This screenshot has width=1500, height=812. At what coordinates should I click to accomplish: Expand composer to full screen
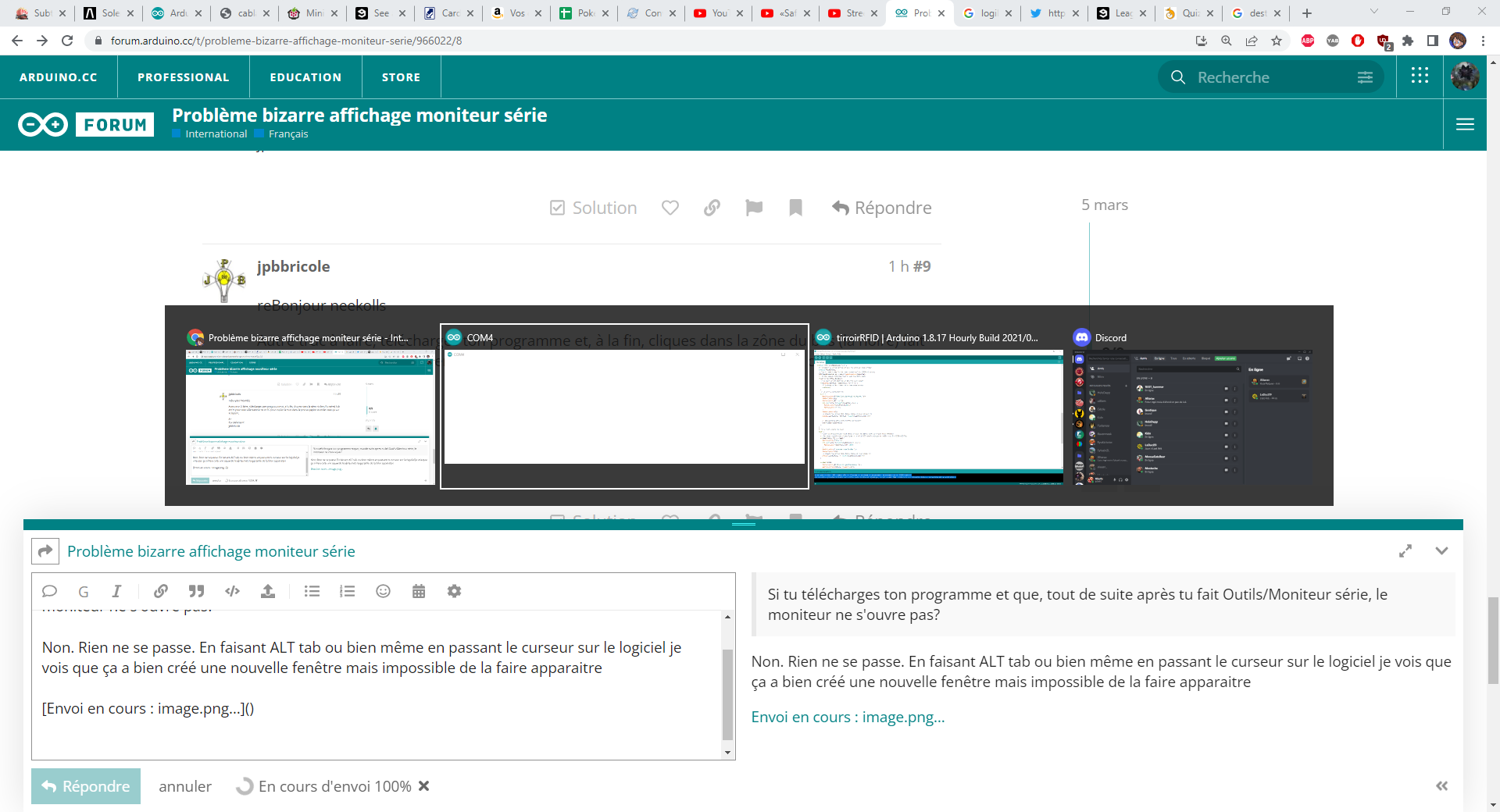pyautogui.click(x=1405, y=551)
